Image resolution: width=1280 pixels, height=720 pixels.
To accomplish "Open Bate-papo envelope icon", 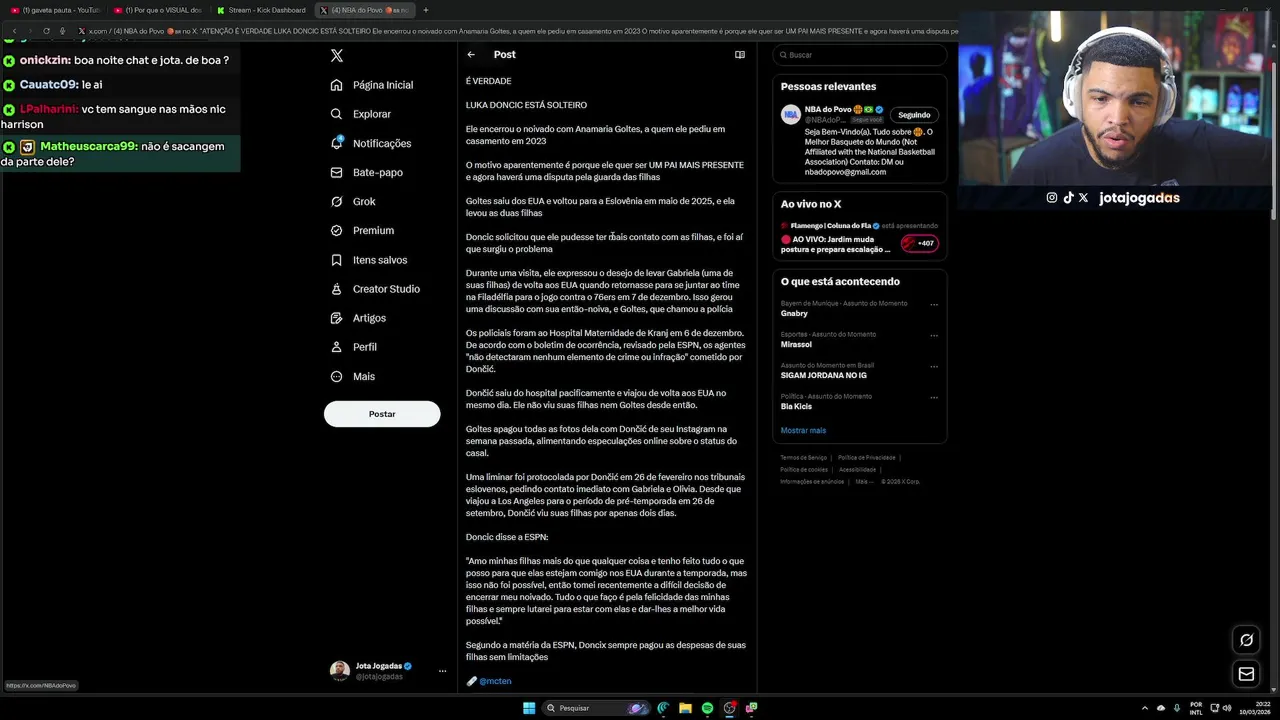I will coord(337,172).
